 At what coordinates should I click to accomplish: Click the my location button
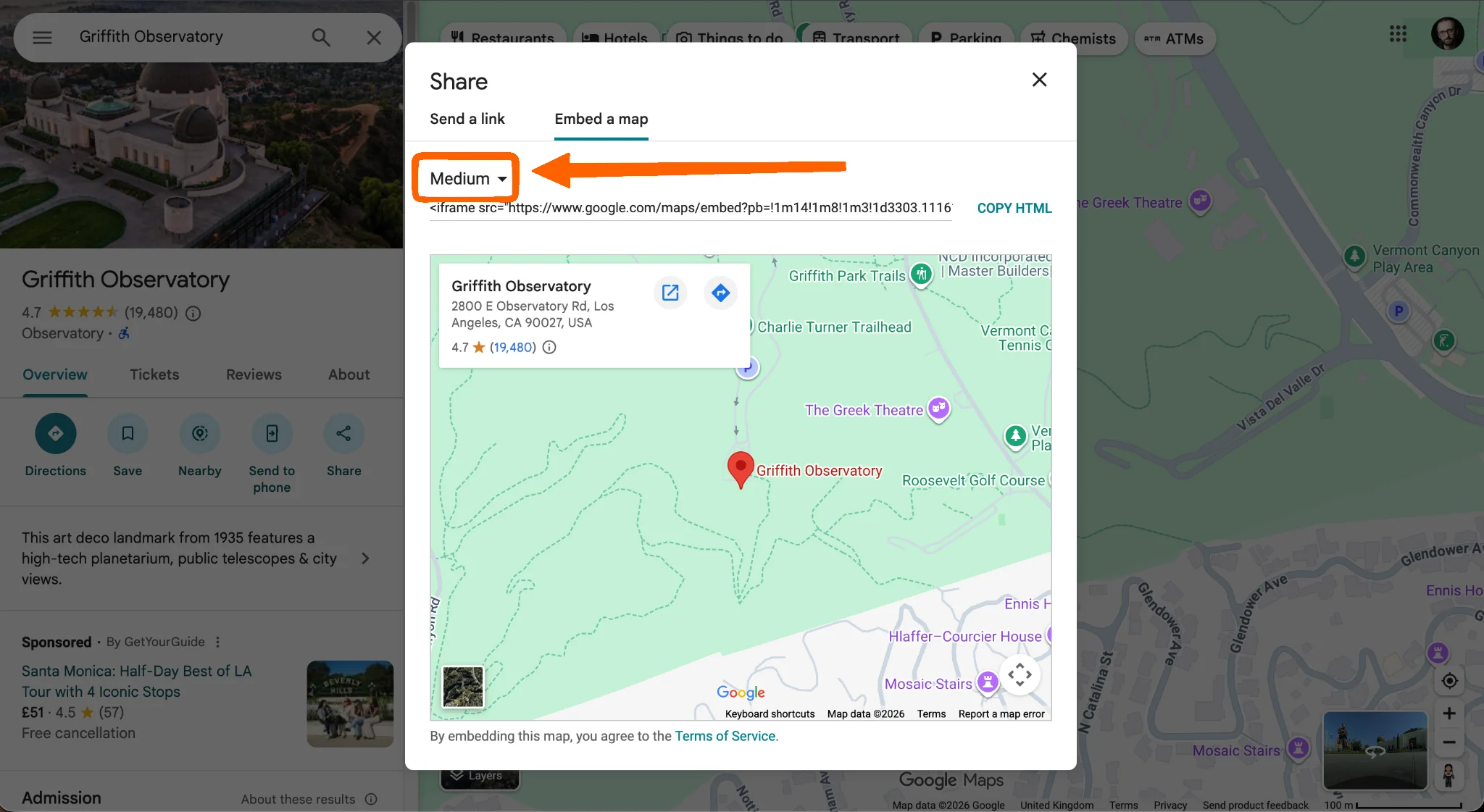click(1449, 681)
